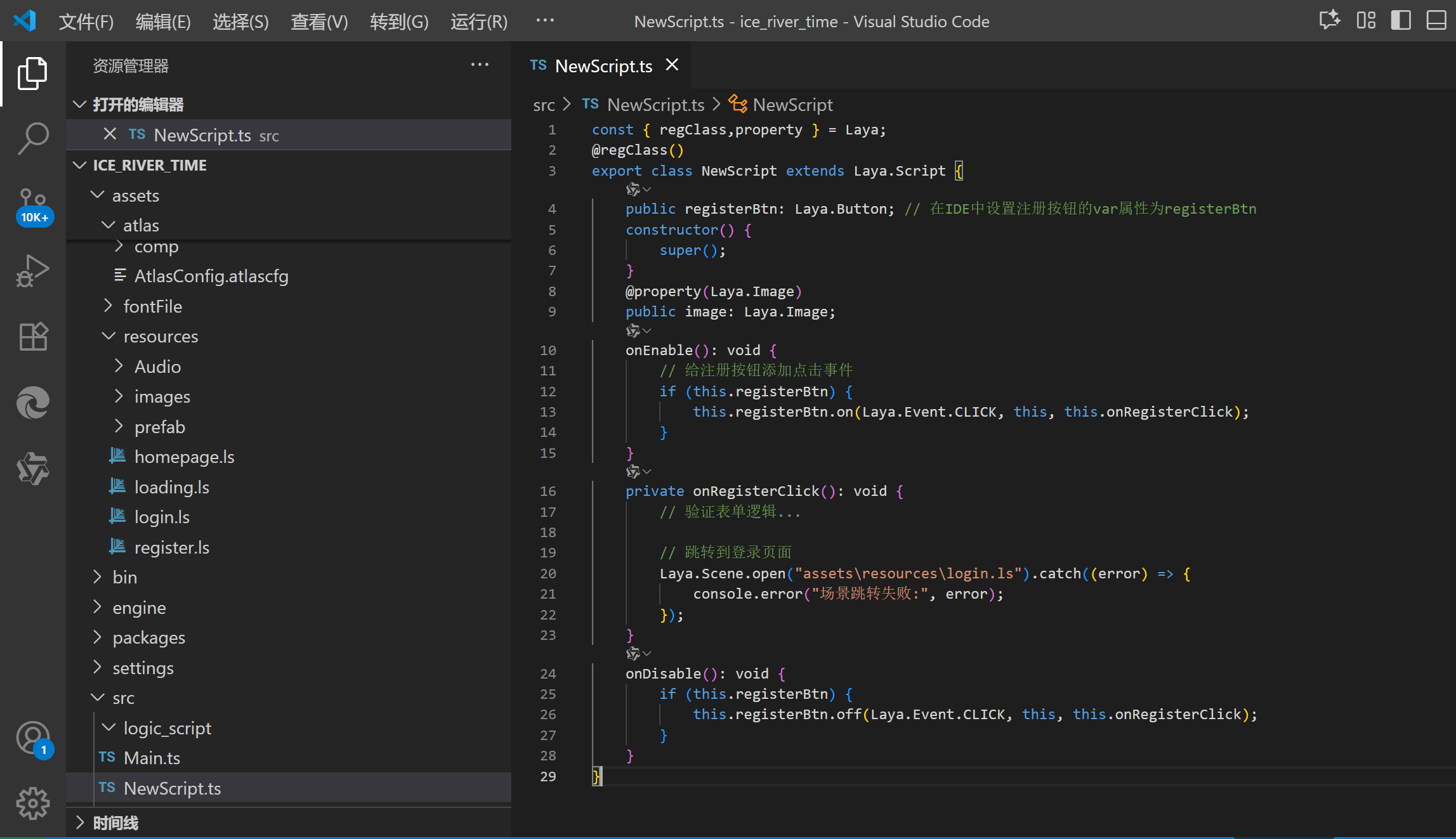Open the Extensions view

pyautogui.click(x=33, y=337)
